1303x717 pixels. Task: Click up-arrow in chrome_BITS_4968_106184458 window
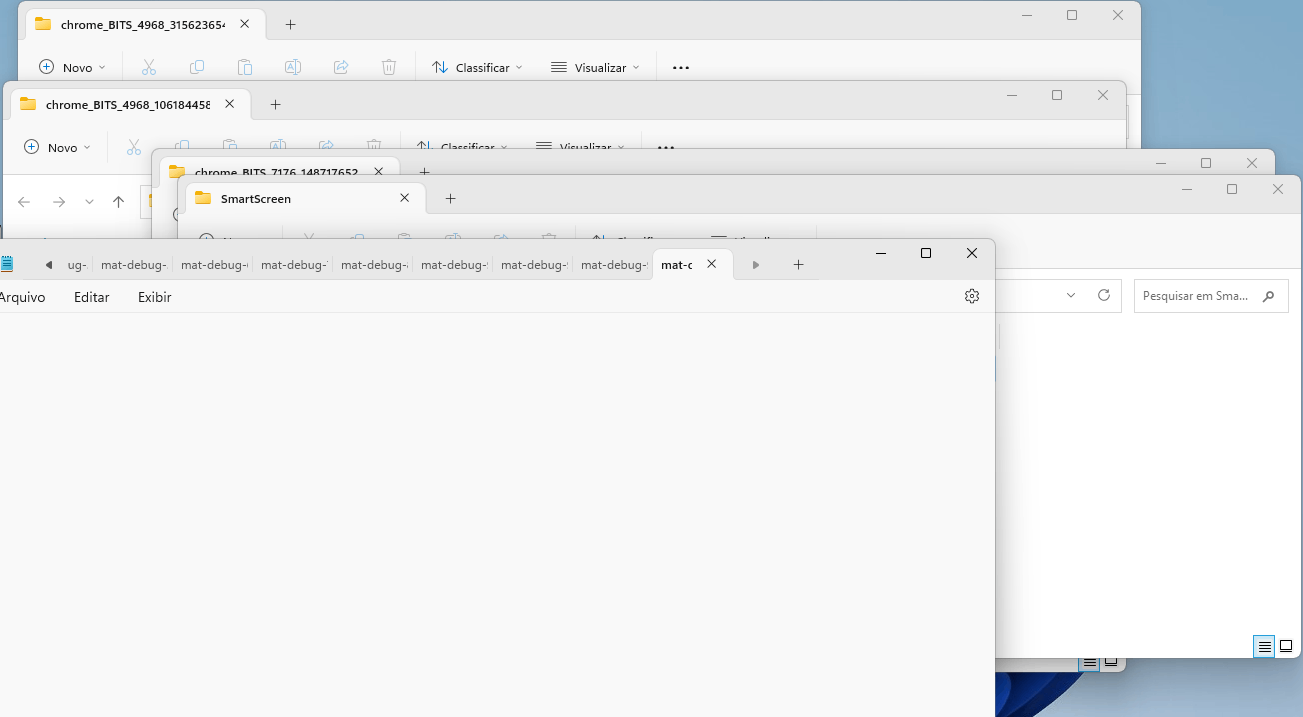(118, 202)
